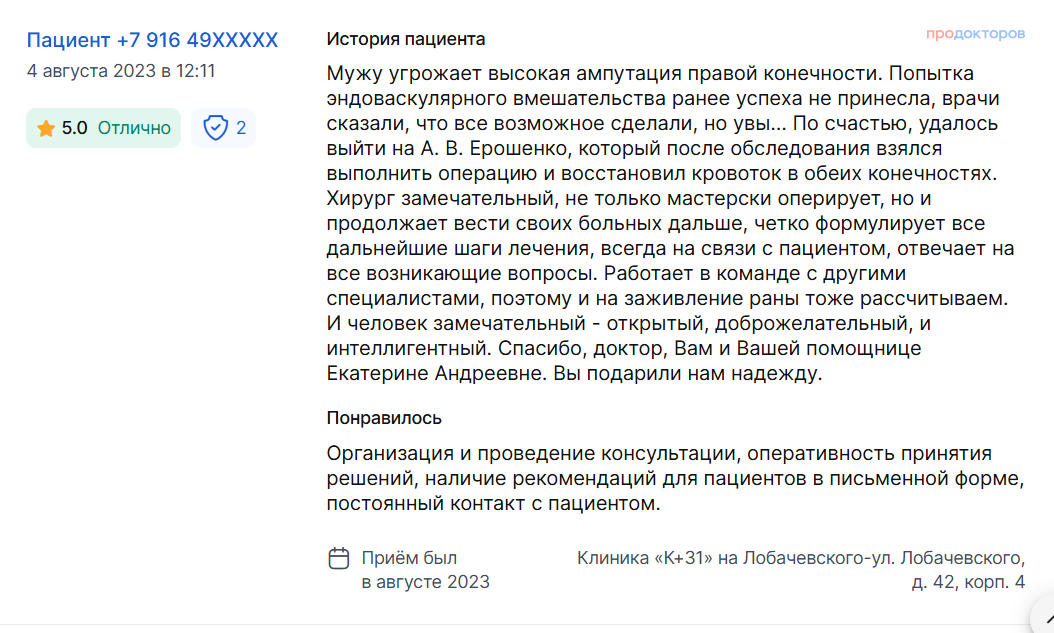The height and width of the screenshot is (633, 1054).
Task: Click the shield checkmark verification icon
Action: click(216, 128)
